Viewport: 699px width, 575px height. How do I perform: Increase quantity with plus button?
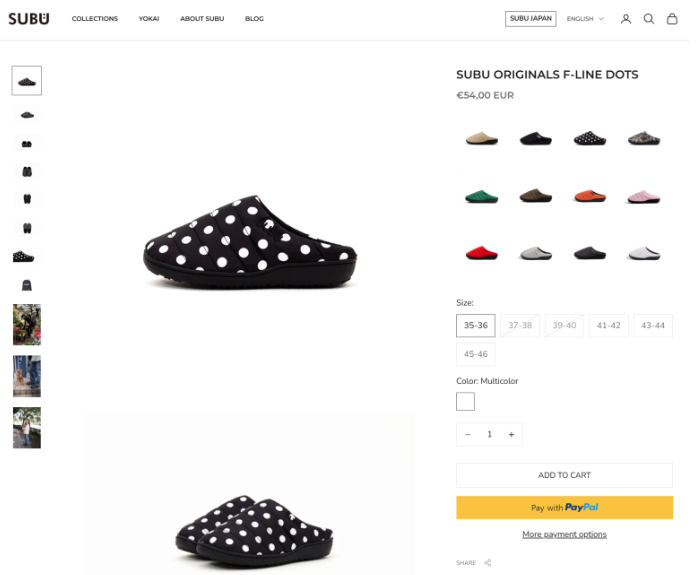pos(511,434)
